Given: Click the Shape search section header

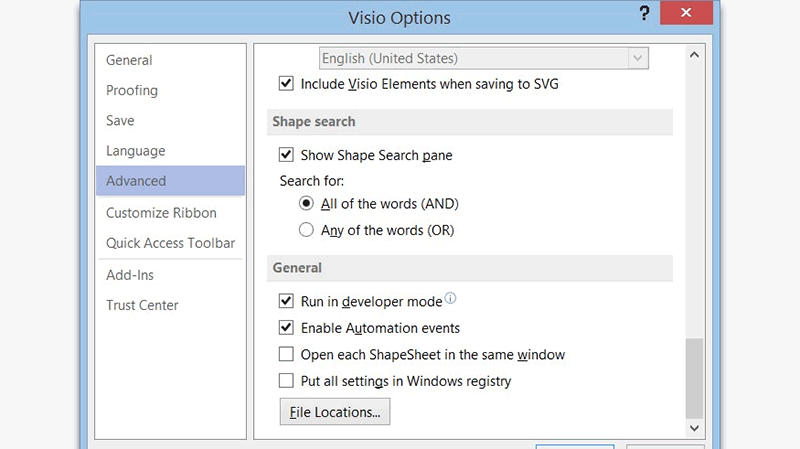Looking at the screenshot, I should pyautogui.click(x=469, y=121).
